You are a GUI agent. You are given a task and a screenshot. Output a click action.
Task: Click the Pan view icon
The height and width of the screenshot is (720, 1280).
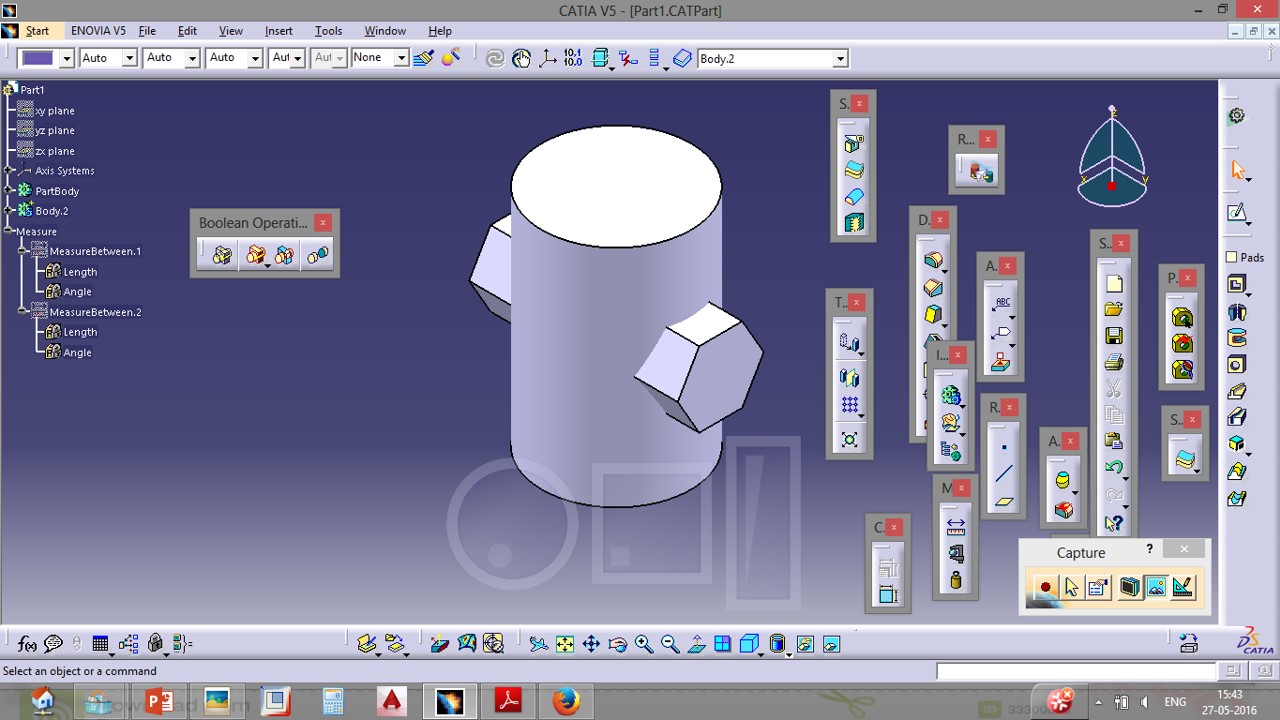[591, 644]
